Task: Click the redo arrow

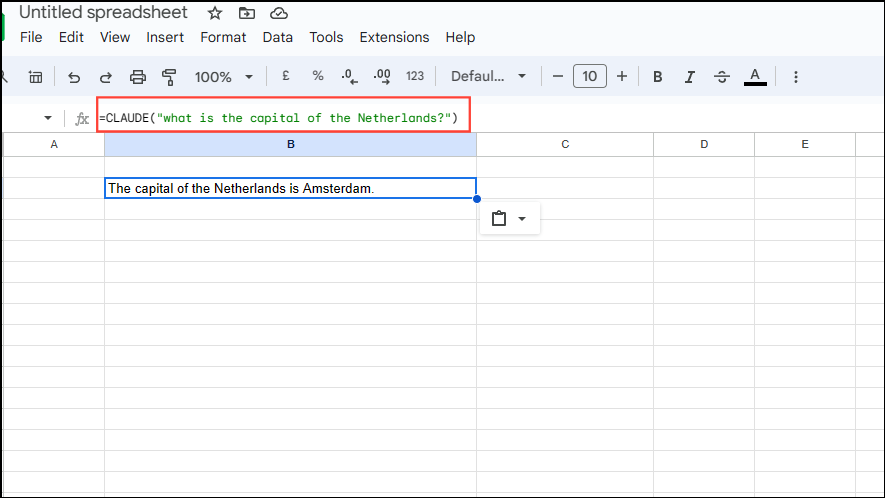Action: [x=106, y=77]
